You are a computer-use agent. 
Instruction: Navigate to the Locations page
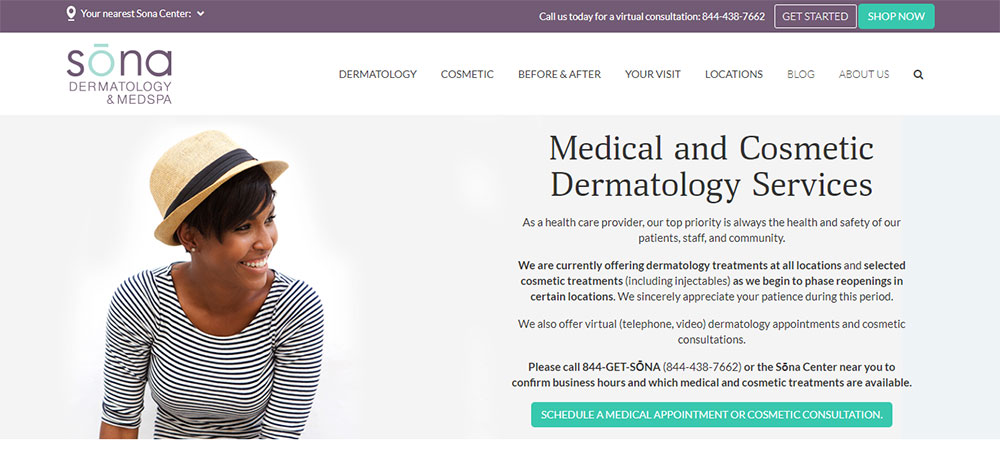(x=733, y=74)
